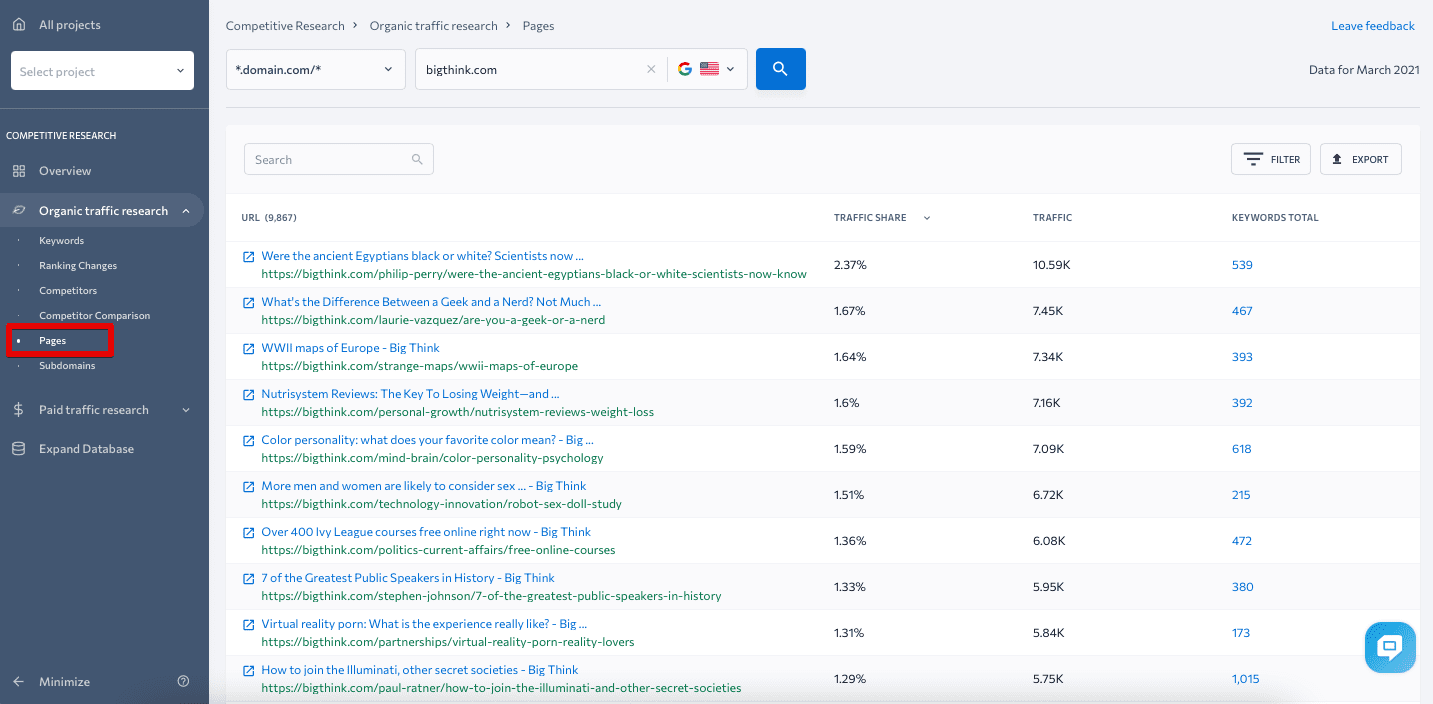Click the US flag in the search engine selector
Image resolution: width=1433 pixels, height=704 pixels.
[x=709, y=69]
